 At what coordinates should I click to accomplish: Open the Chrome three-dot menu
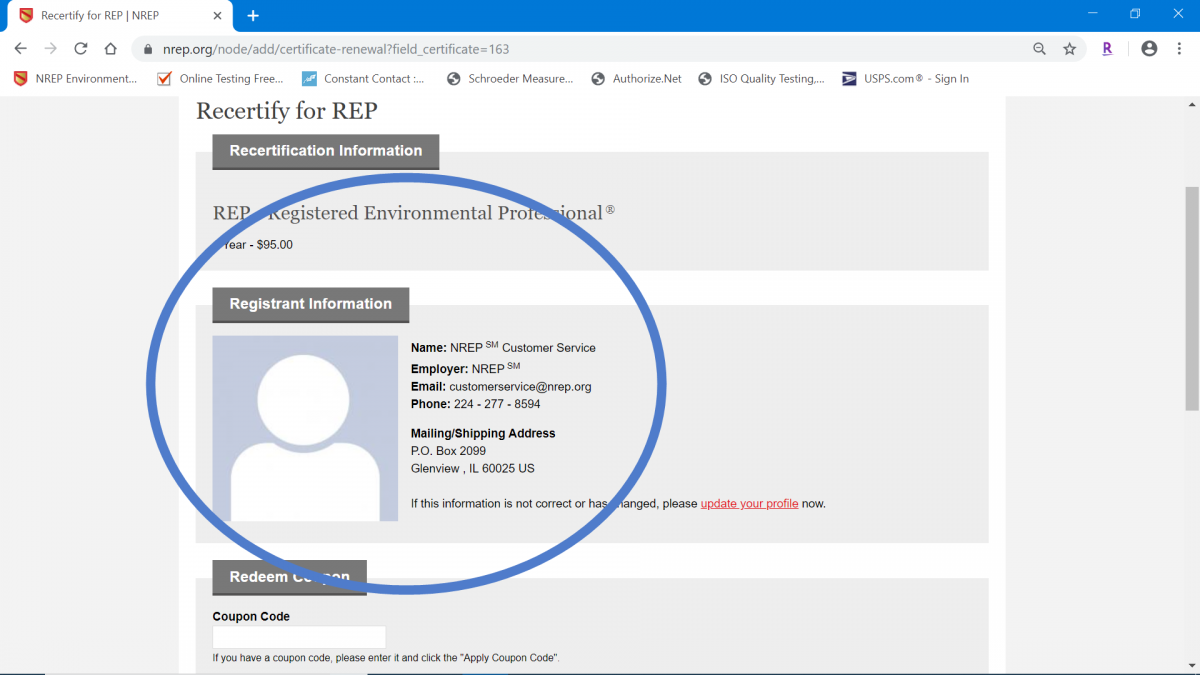(x=1179, y=48)
